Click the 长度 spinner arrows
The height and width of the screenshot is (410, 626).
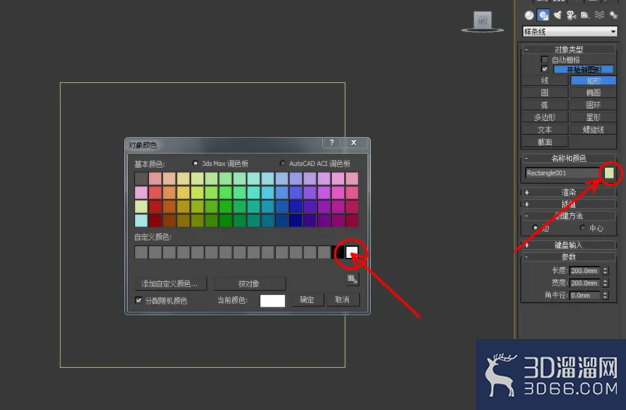coord(606,271)
